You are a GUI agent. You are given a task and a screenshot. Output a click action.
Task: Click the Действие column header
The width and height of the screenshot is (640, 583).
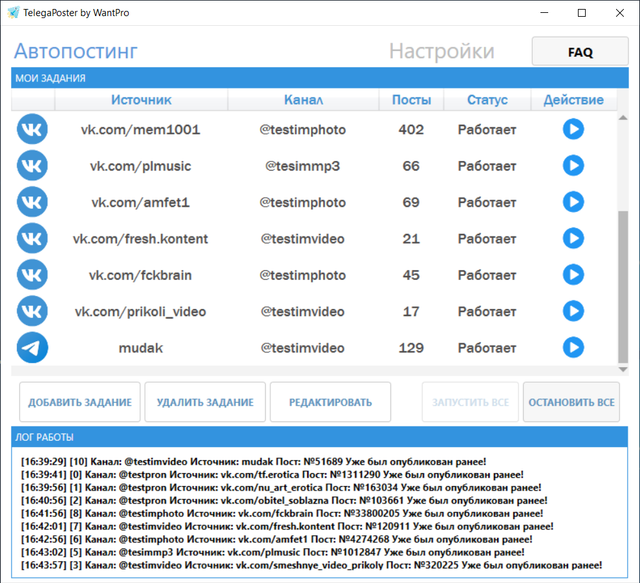(x=573, y=100)
